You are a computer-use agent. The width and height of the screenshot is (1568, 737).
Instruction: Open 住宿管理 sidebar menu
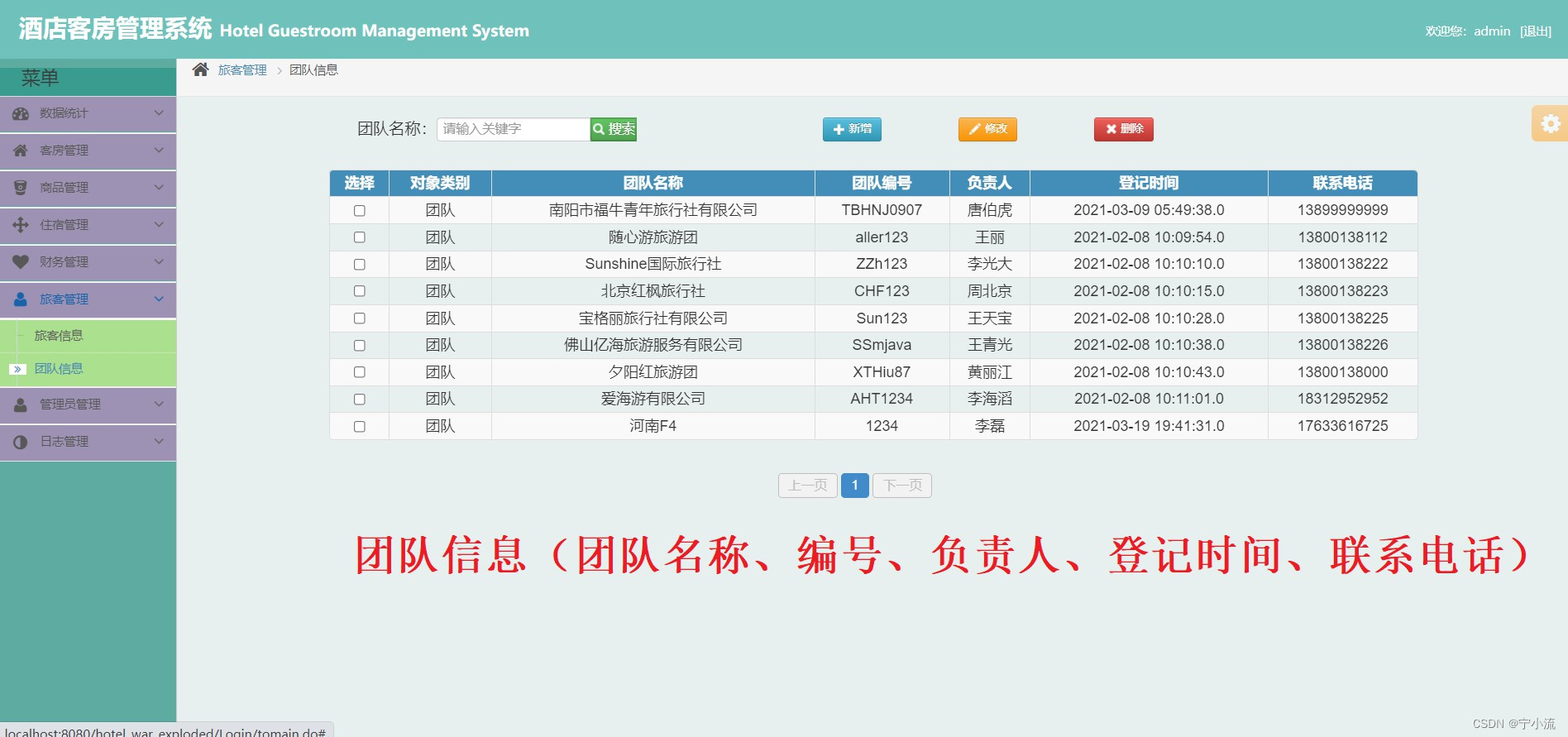88,226
